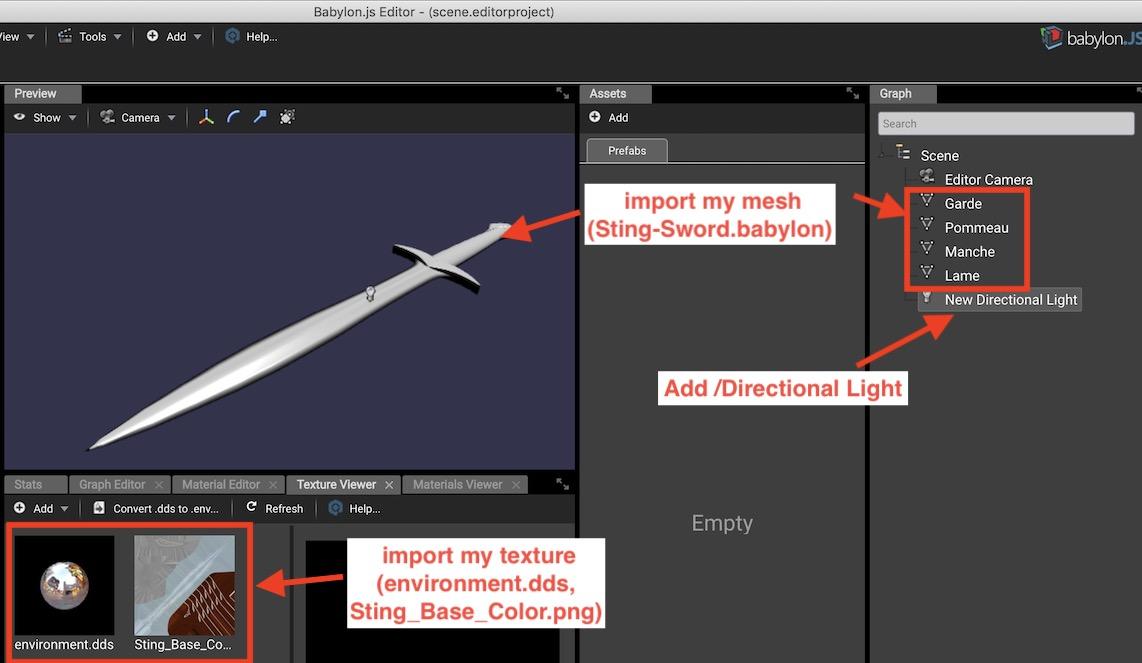Click the mesh icon beside Garde
This screenshot has height=663, width=1142.
[926, 200]
